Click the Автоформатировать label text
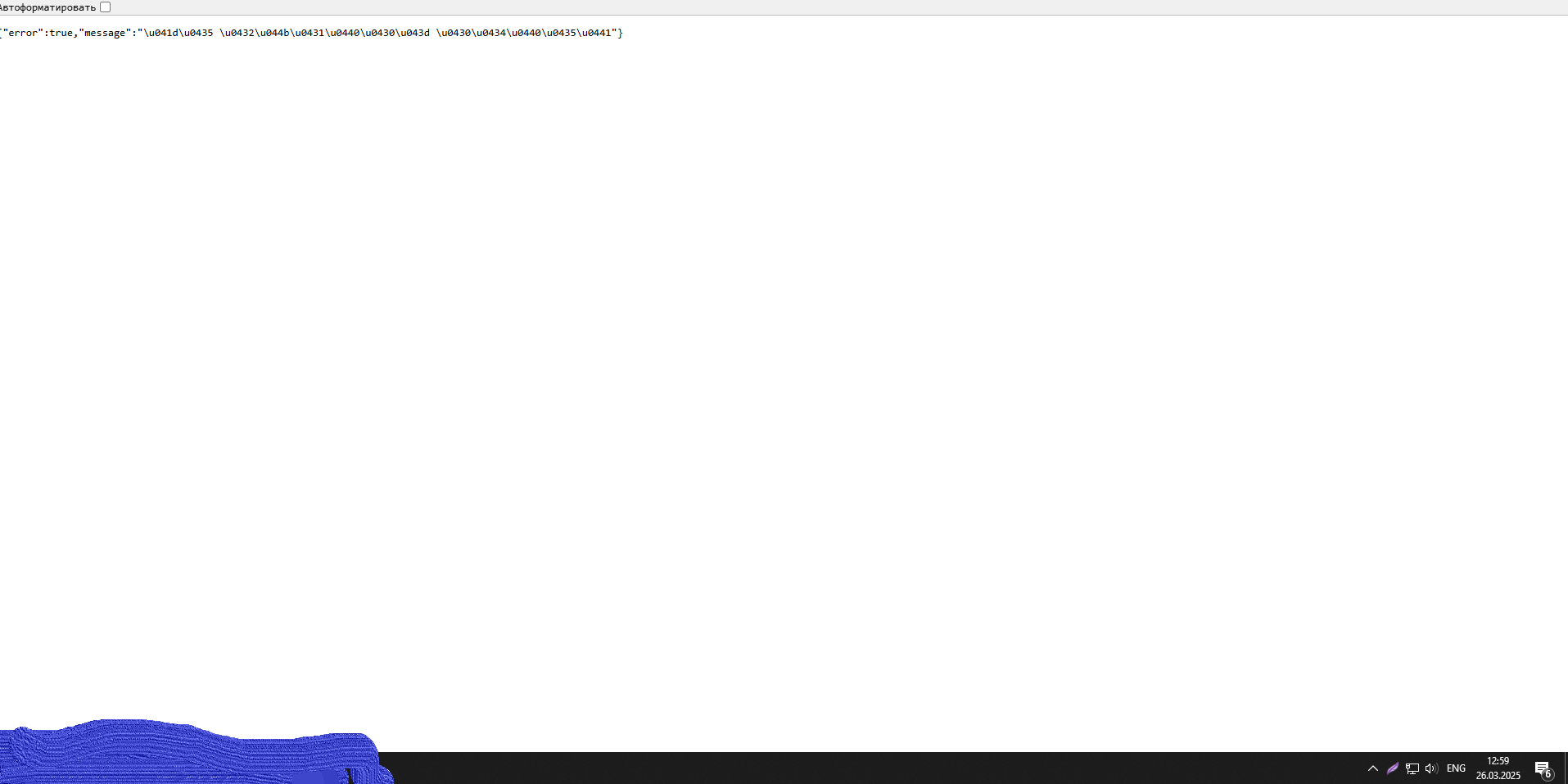Screen dimensions: 1568x784 tap(47, 7)
